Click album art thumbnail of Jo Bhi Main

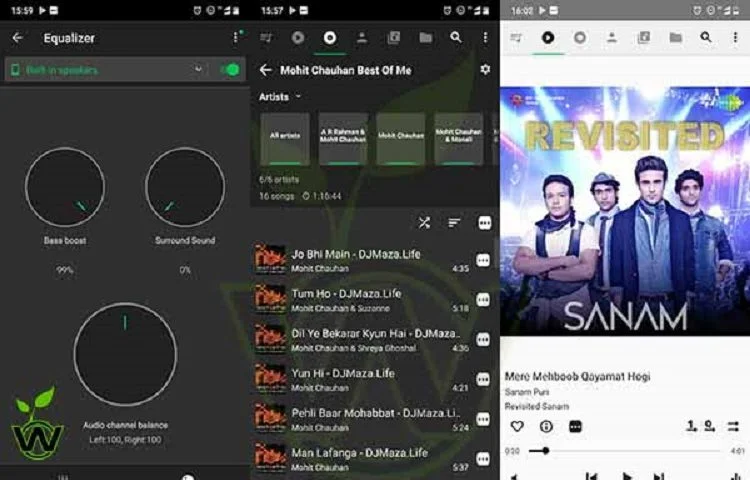tap(270, 260)
